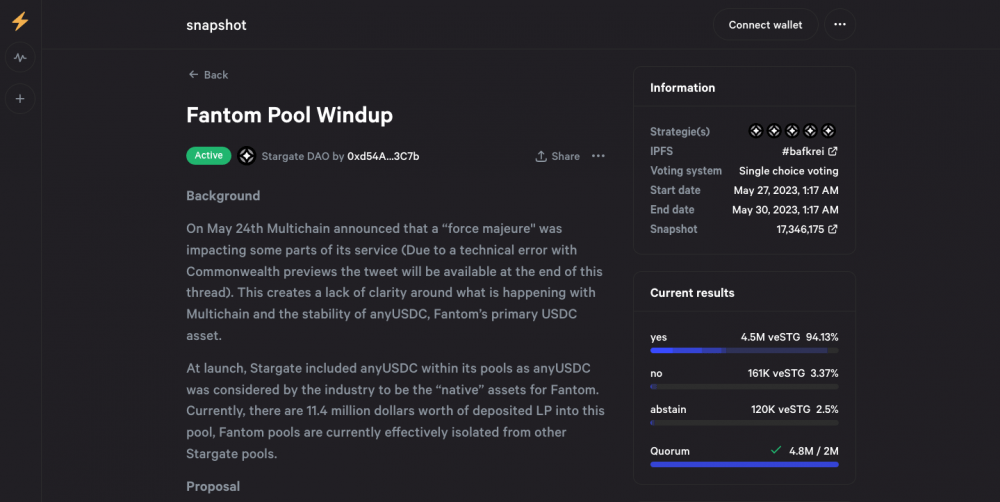Click the Proposal heading

click(213, 486)
